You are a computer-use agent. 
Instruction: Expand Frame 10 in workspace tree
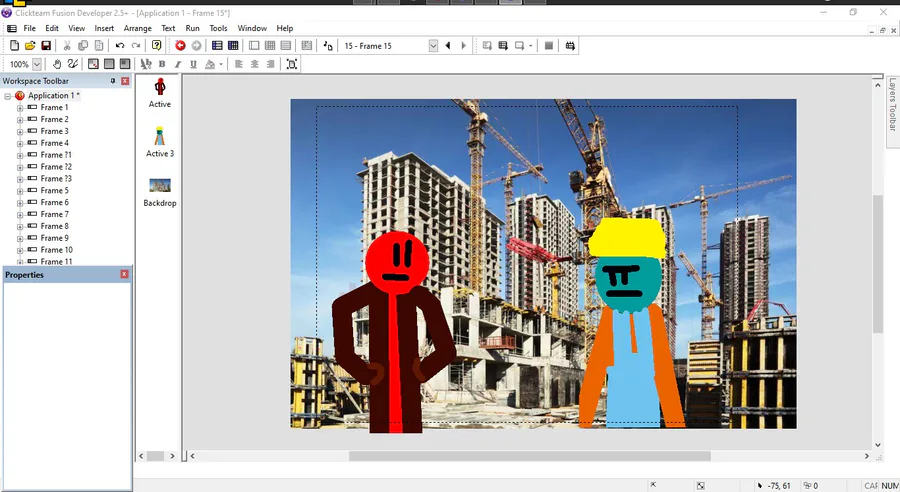click(x=20, y=250)
